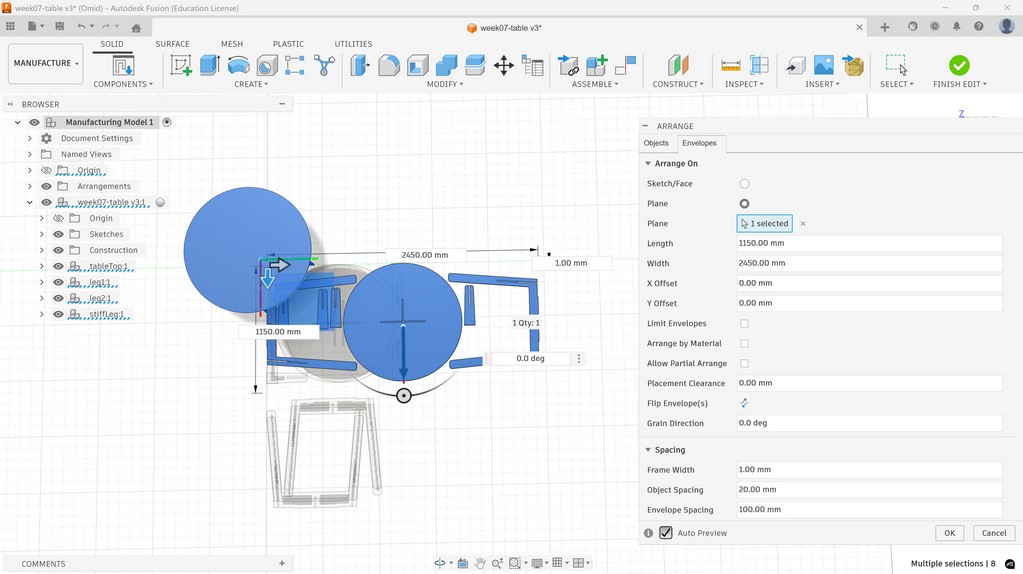The image size is (1023, 574).
Task: Select the Extrude tool in Create
Action: (x=210, y=65)
